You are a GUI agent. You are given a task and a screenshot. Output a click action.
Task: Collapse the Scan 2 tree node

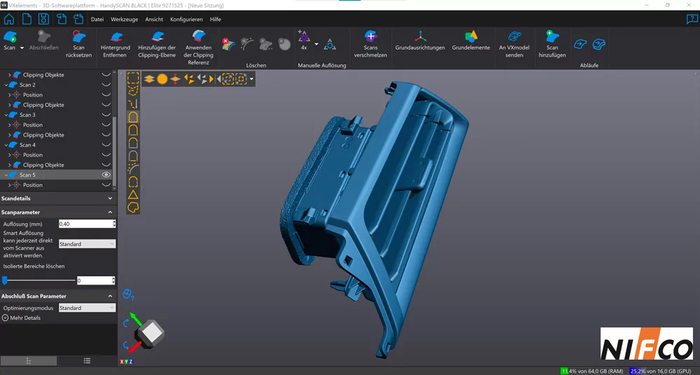click(x=6, y=85)
